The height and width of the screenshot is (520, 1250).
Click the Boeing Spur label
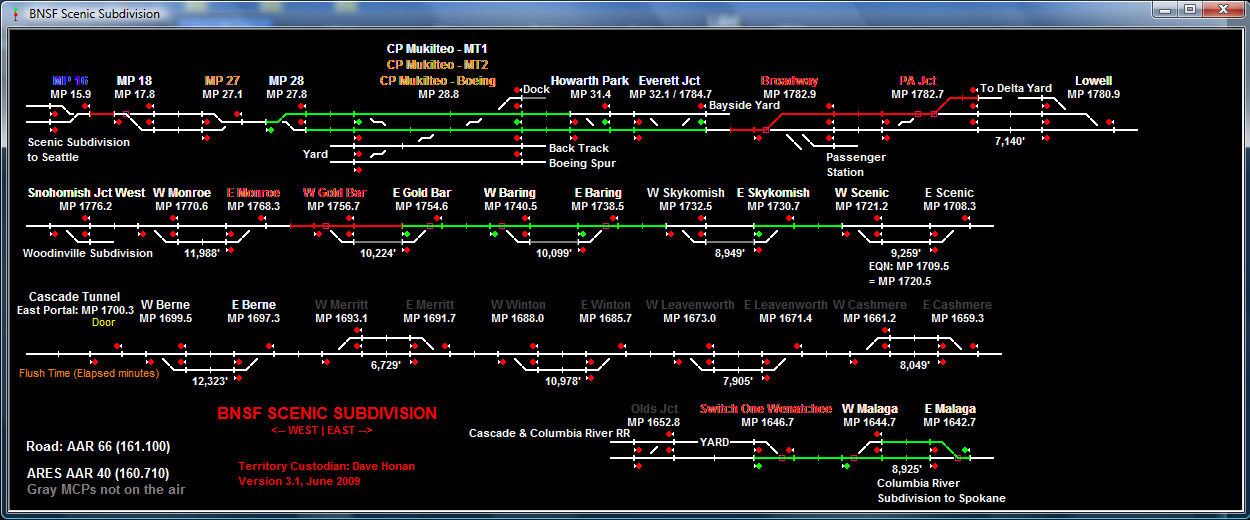(583, 163)
